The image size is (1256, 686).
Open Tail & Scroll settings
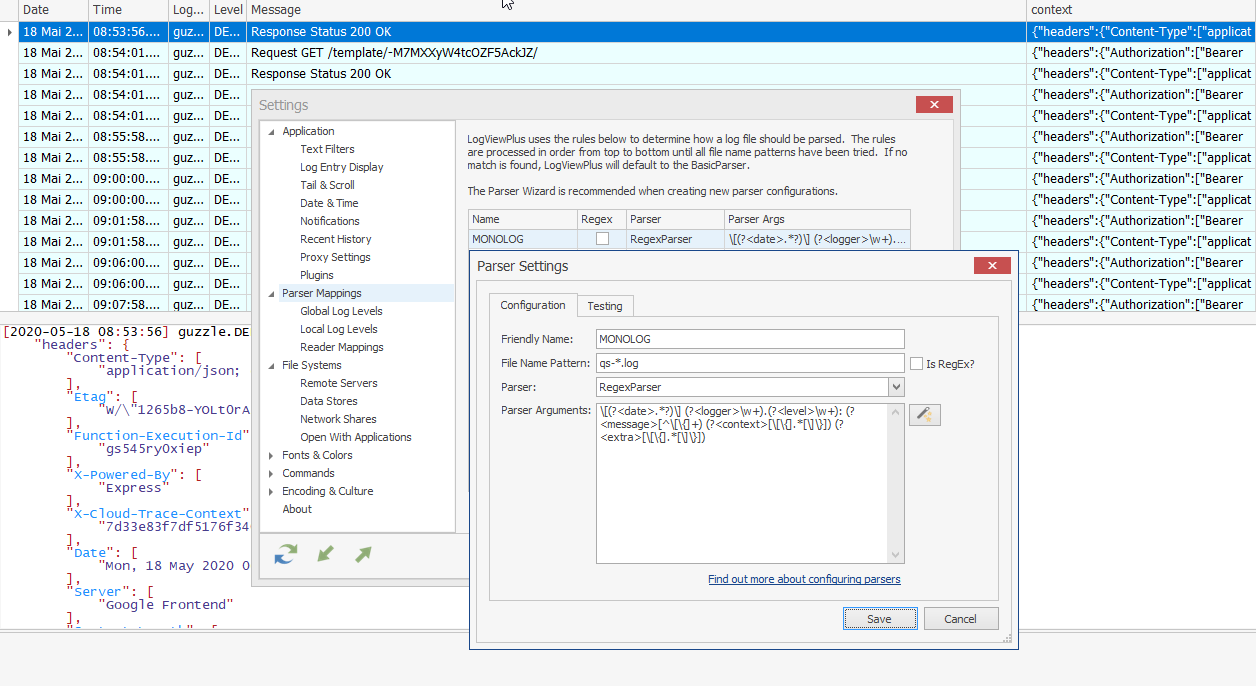click(327, 185)
